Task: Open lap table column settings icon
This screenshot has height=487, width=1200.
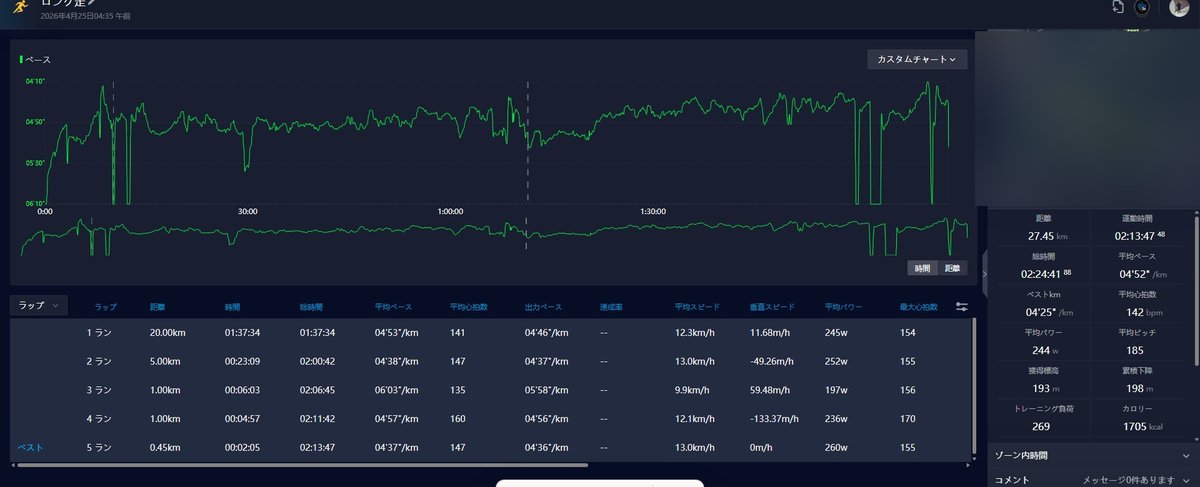Action: [x=962, y=306]
